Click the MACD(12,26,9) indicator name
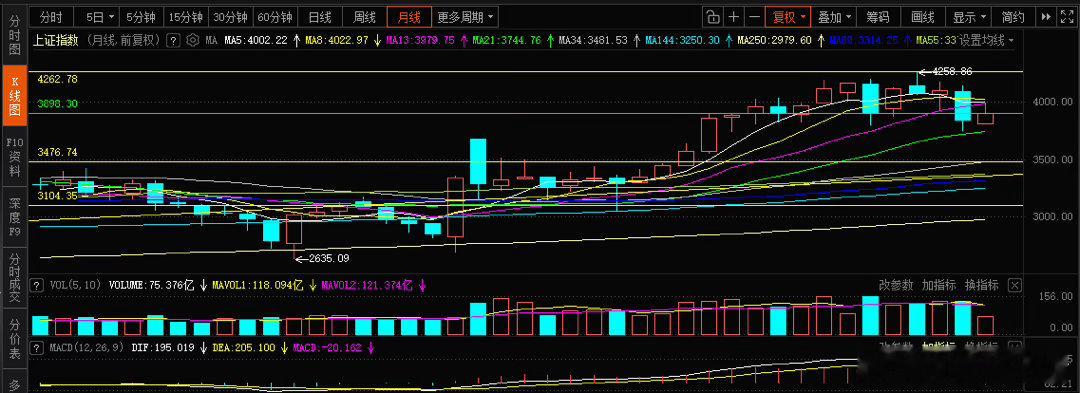The image size is (1080, 393). (87, 348)
